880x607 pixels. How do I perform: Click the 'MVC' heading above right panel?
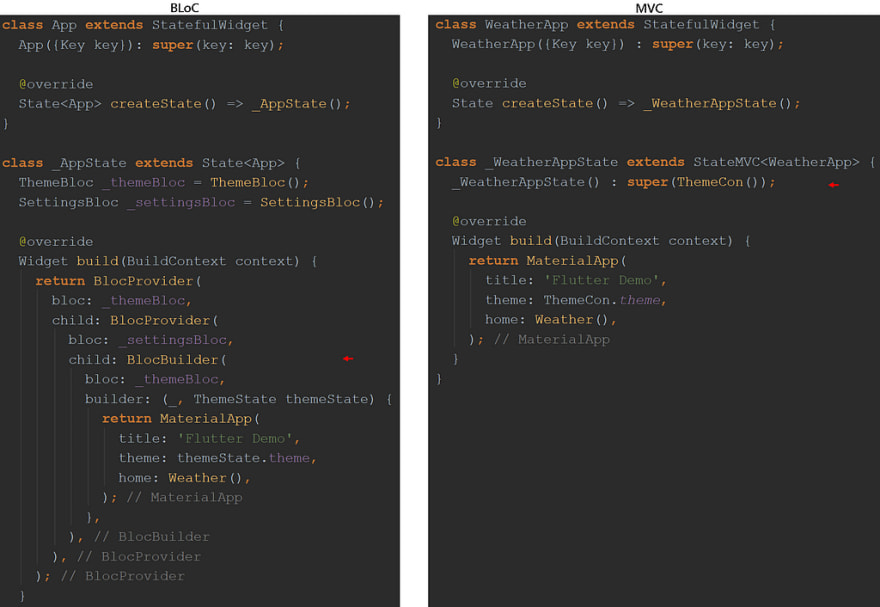tap(649, 8)
